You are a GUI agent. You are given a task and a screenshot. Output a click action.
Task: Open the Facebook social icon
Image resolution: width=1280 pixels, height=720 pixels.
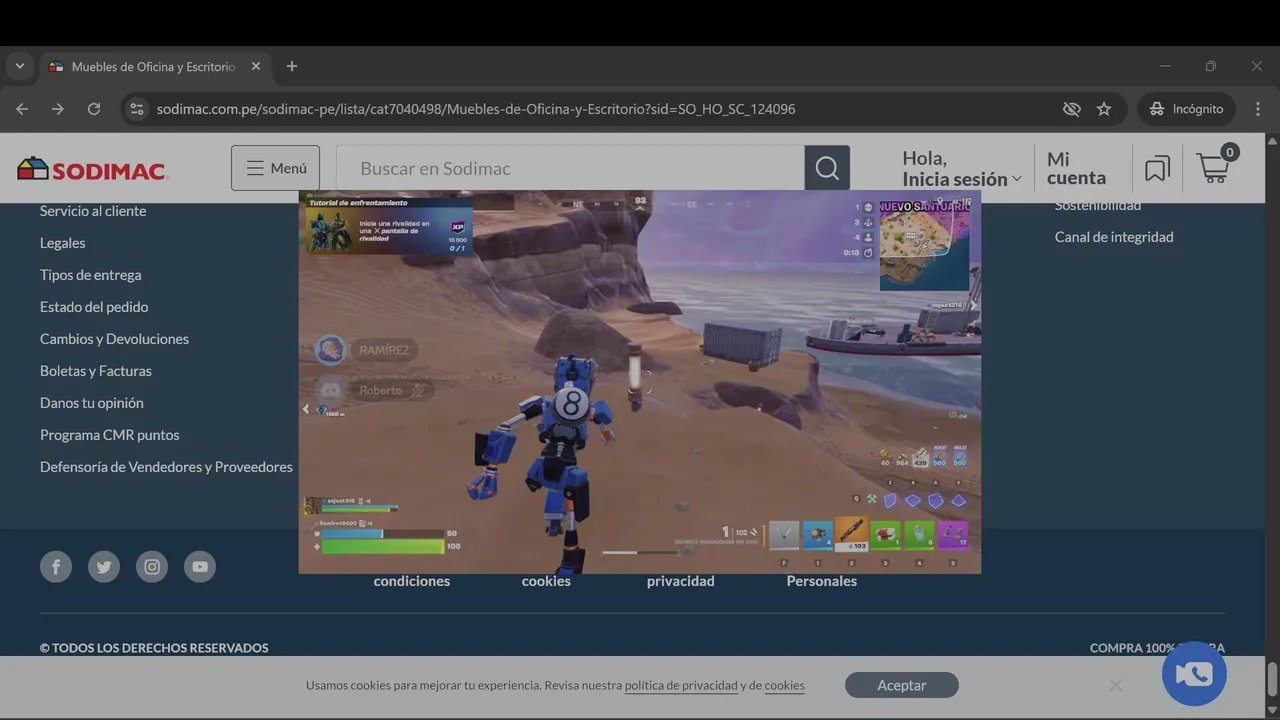(56, 567)
